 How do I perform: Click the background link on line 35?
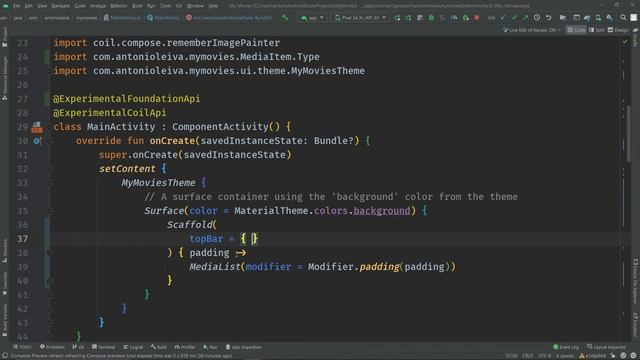pos(382,211)
